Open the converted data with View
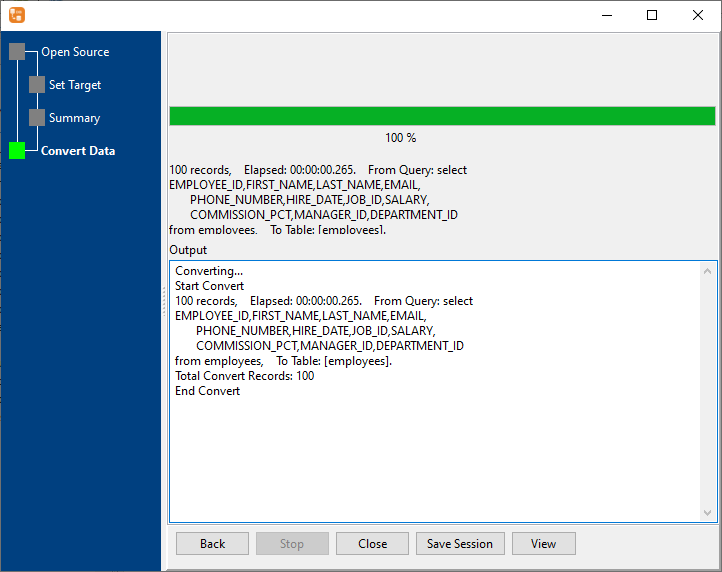The width and height of the screenshot is (722, 572). coord(544,544)
